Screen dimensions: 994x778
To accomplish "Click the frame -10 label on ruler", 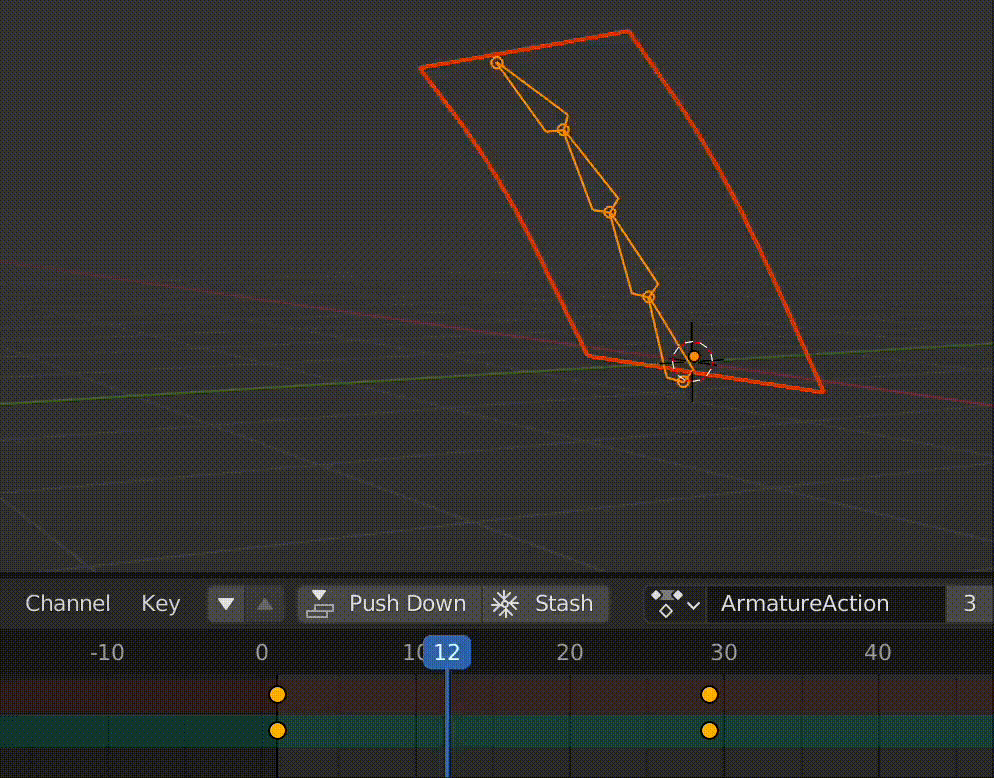I will [107, 652].
